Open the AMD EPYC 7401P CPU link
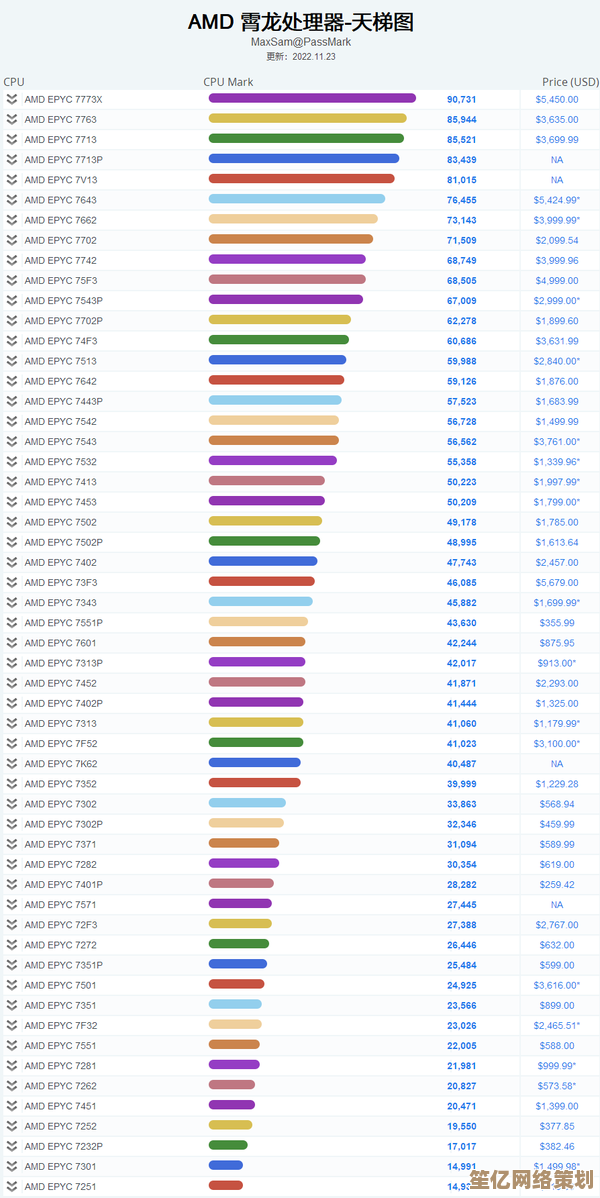 click(x=63, y=884)
